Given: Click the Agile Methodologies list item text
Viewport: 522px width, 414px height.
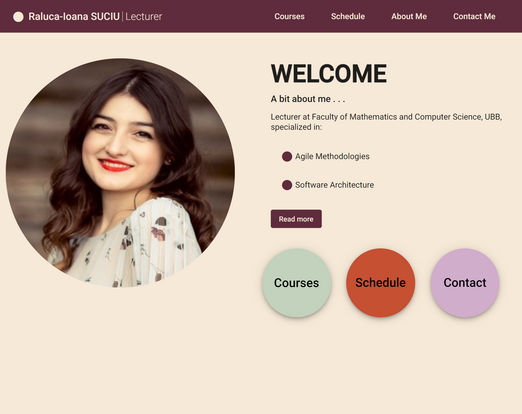Looking at the screenshot, I should pyautogui.click(x=332, y=156).
